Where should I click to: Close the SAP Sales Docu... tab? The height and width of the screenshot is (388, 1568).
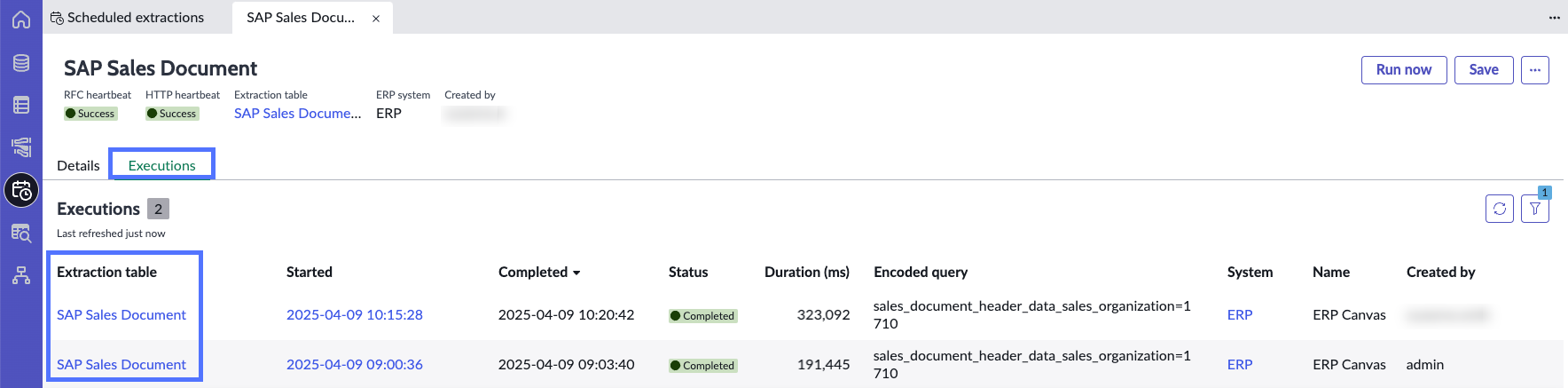(376, 18)
